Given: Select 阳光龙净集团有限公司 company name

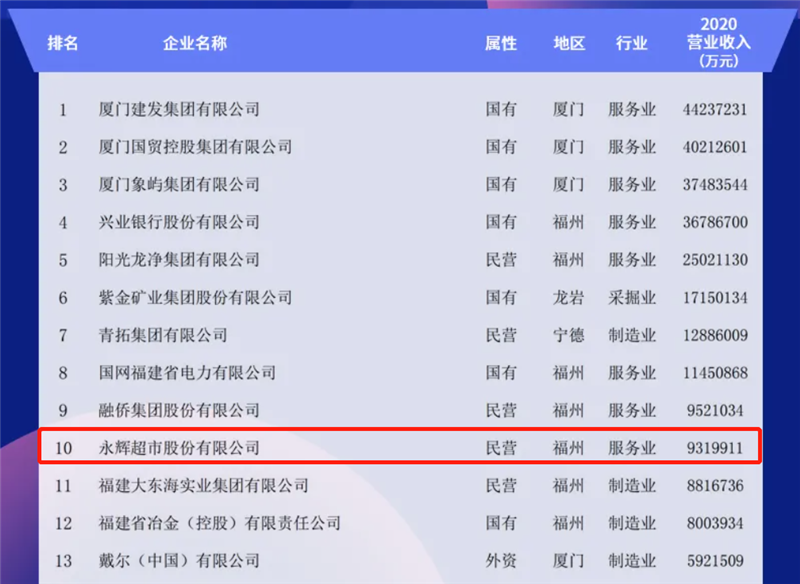Looking at the screenshot, I should (179, 260).
